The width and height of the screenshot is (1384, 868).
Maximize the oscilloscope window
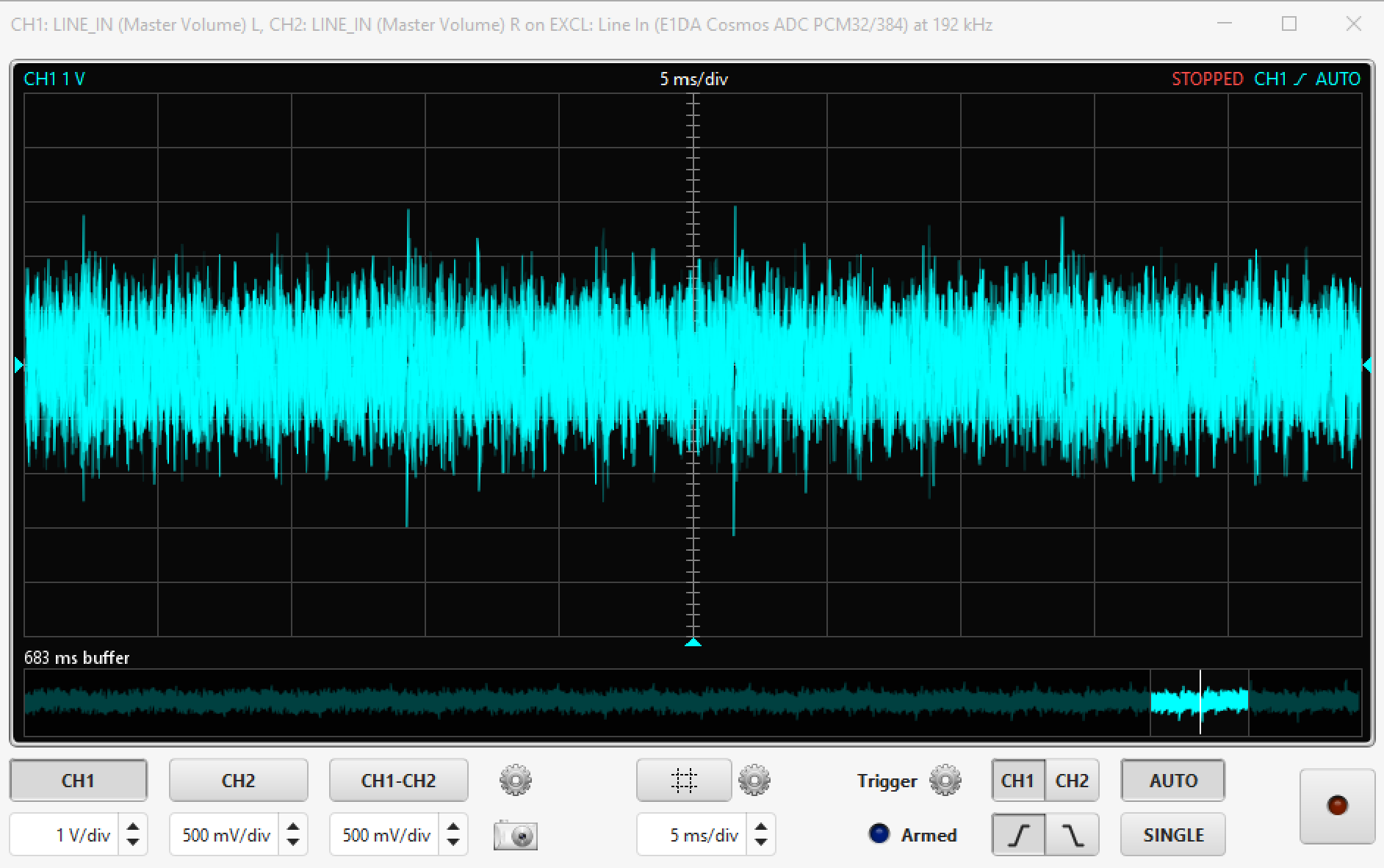pyautogui.click(x=1289, y=23)
